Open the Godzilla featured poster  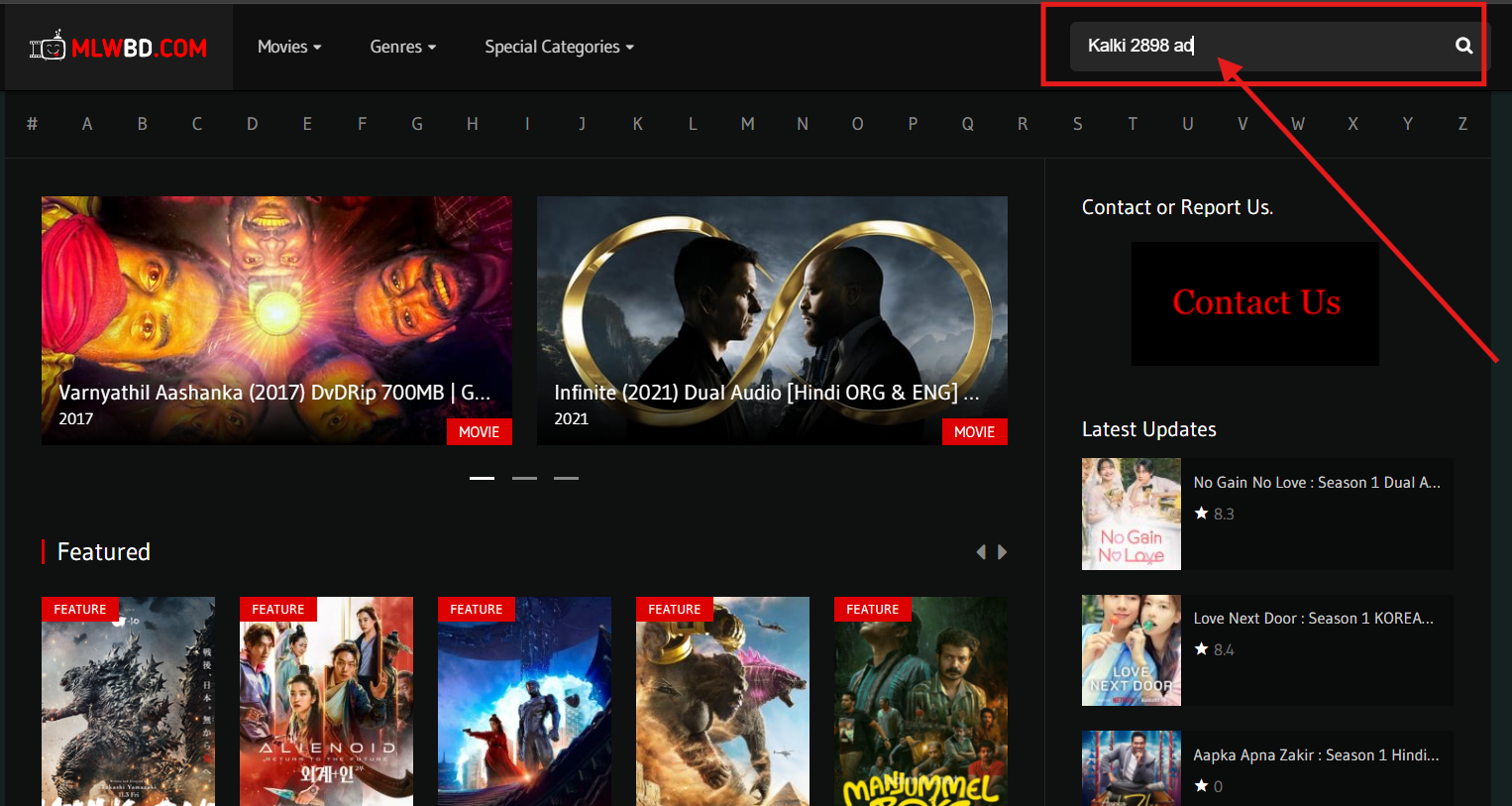[128, 702]
